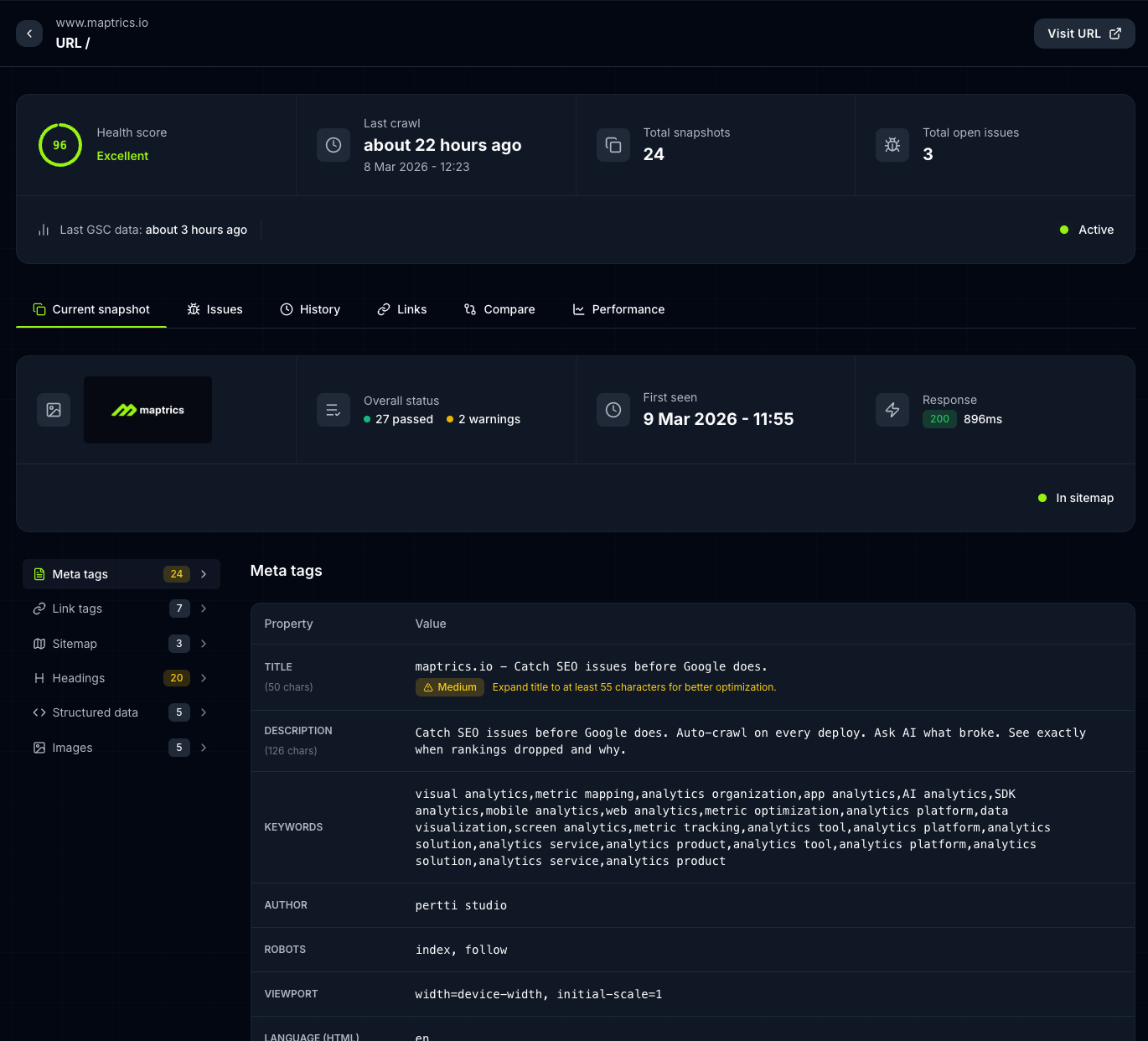Go back using the chevron button

pos(29,34)
